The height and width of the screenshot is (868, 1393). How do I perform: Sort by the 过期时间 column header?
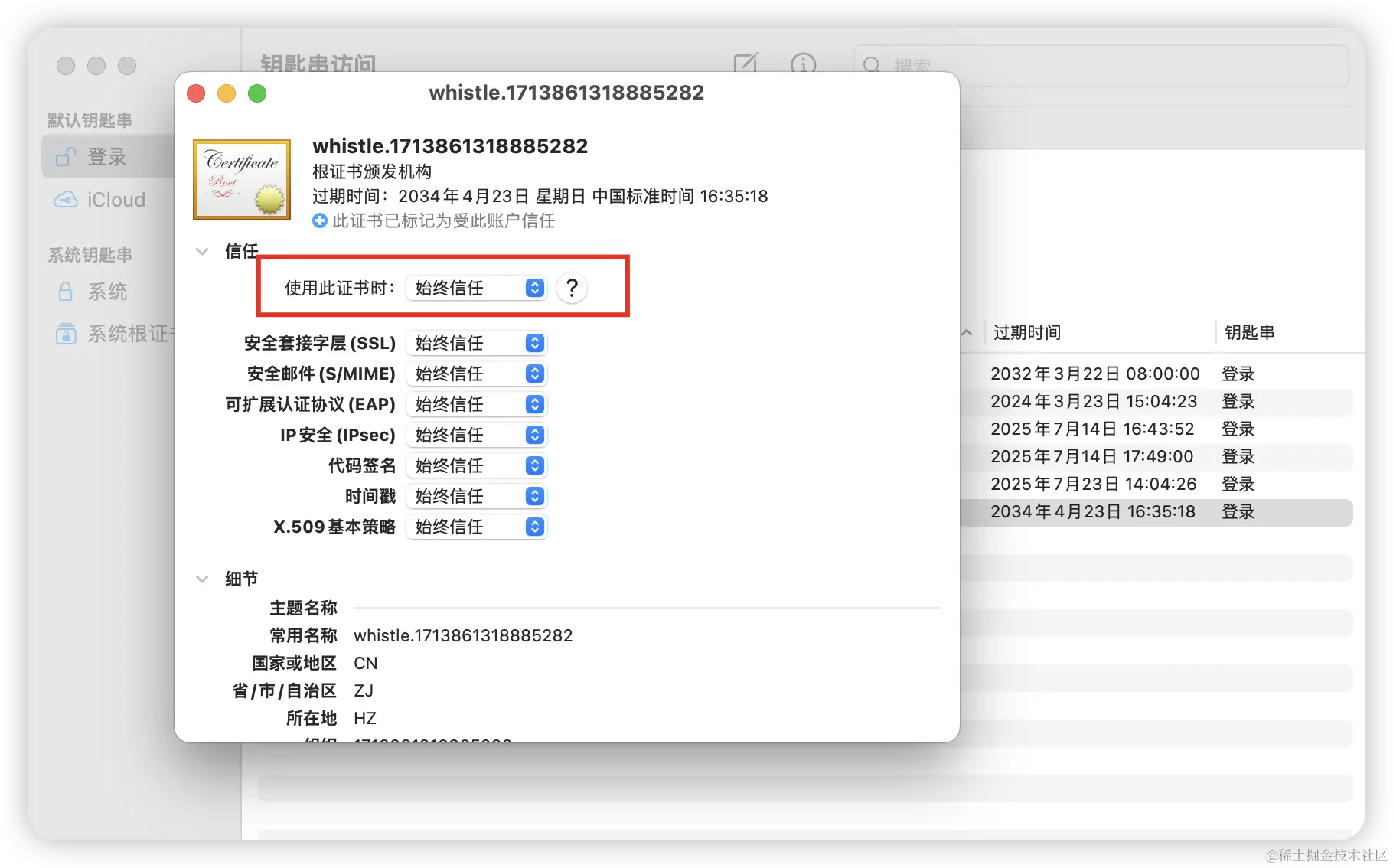[x=1026, y=332]
